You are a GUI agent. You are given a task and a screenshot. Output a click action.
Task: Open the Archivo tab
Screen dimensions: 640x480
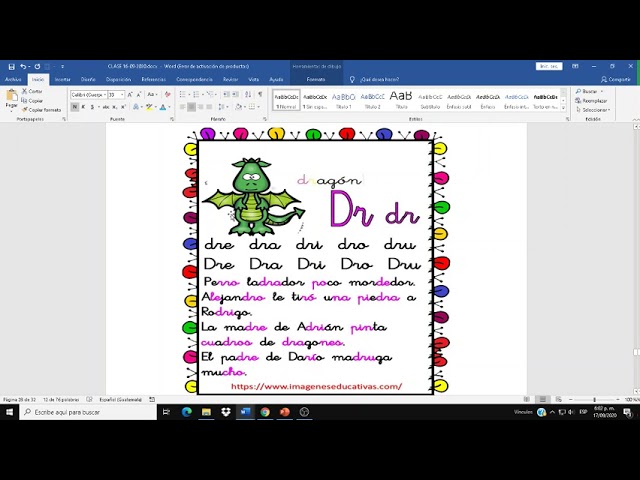tap(13, 80)
